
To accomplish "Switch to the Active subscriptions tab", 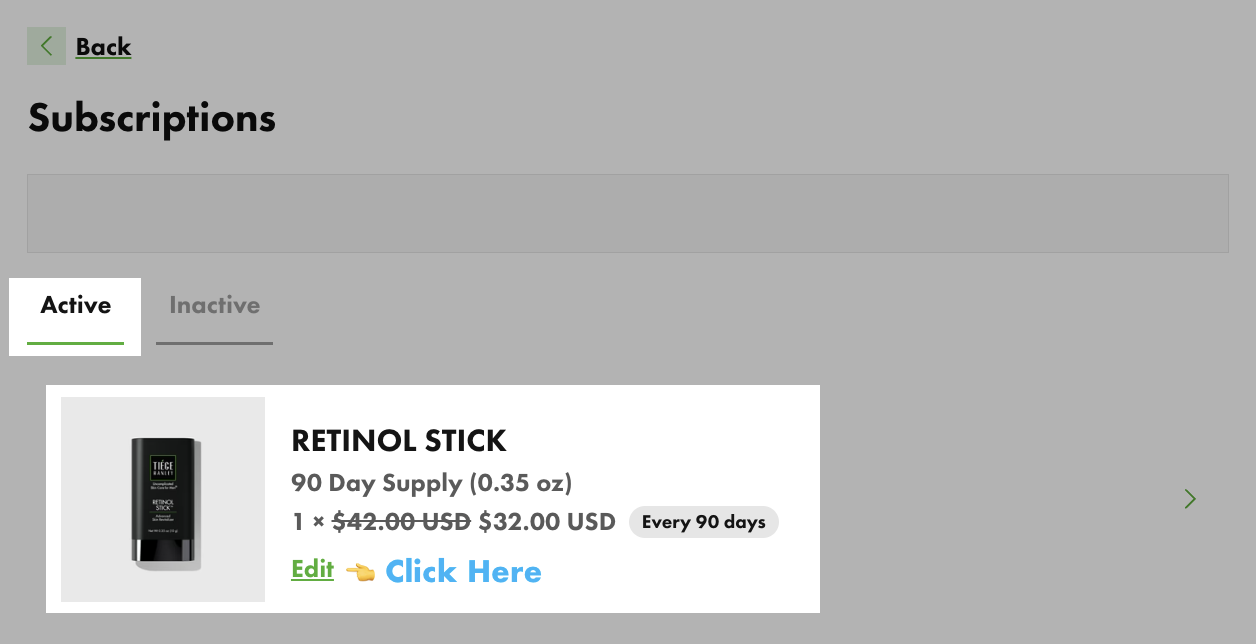I will 75,306.
